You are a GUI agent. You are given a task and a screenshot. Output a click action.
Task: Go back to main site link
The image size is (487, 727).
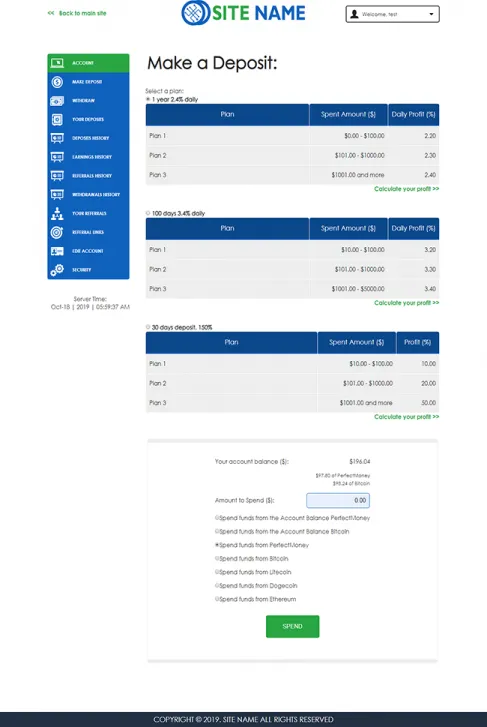pyautogui.click(x=77, y=13)
